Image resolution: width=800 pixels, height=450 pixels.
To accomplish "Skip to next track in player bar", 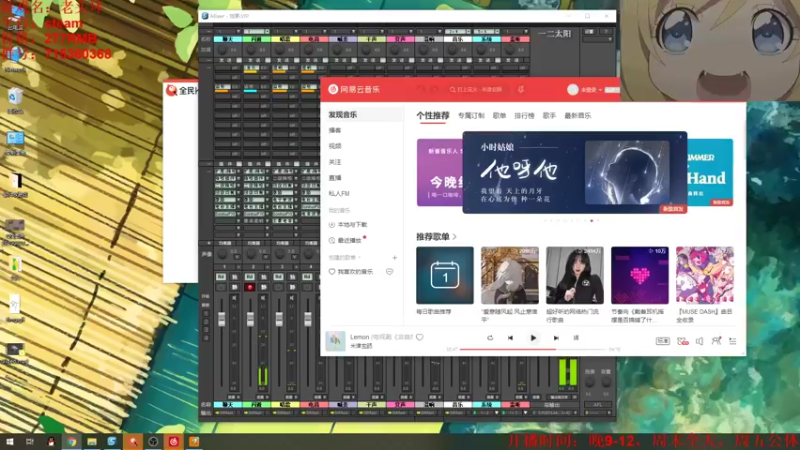I will (556, 338).
